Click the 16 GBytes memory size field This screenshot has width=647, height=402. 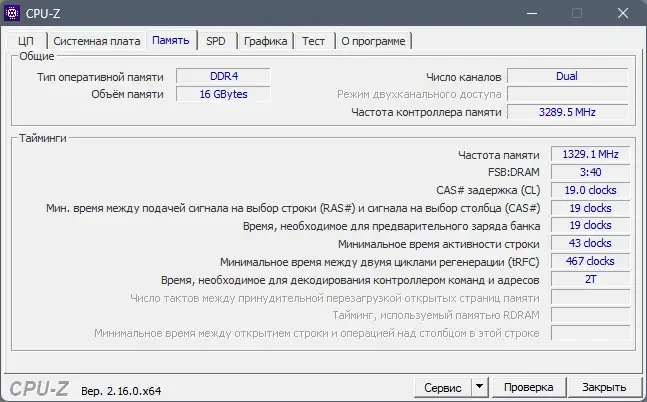(223, 94)
